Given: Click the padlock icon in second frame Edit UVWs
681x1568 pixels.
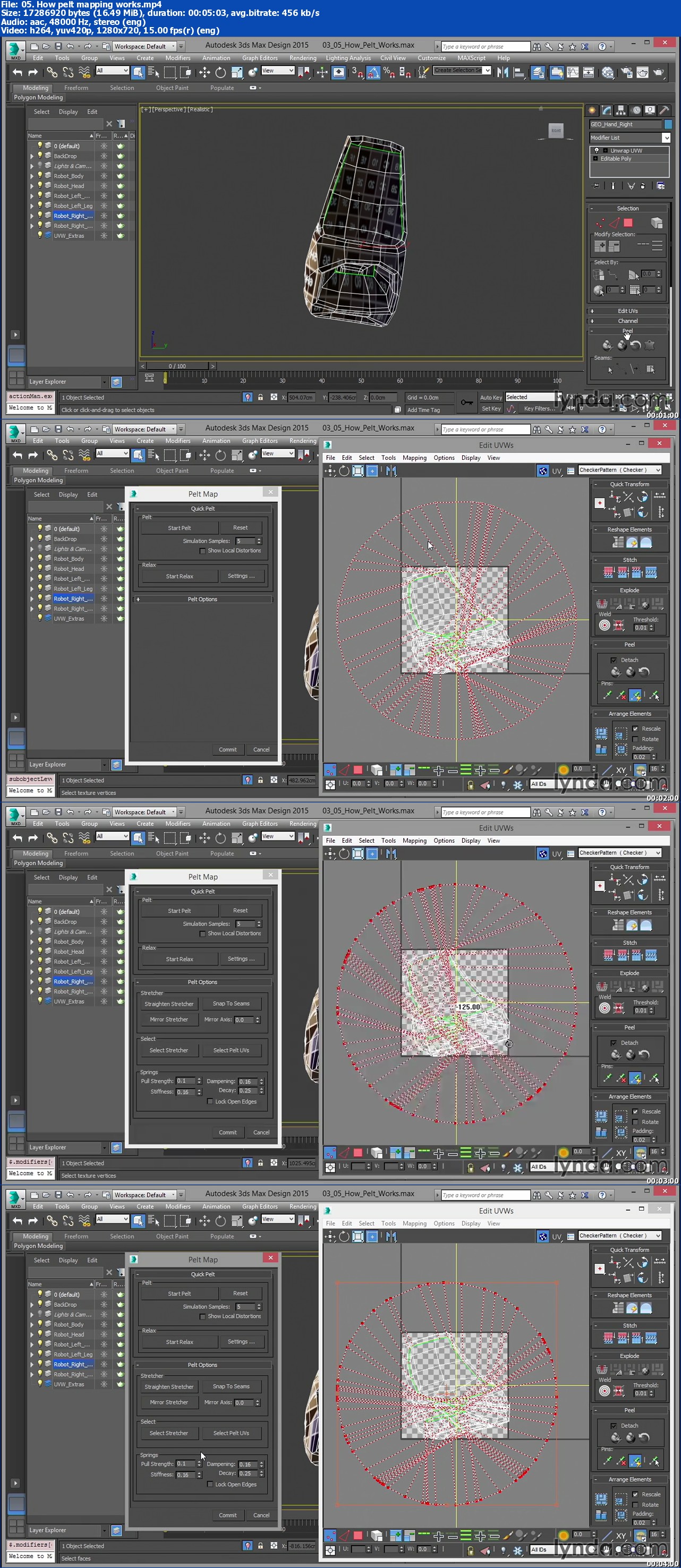Looking at the screenshot, I should 470,785.
